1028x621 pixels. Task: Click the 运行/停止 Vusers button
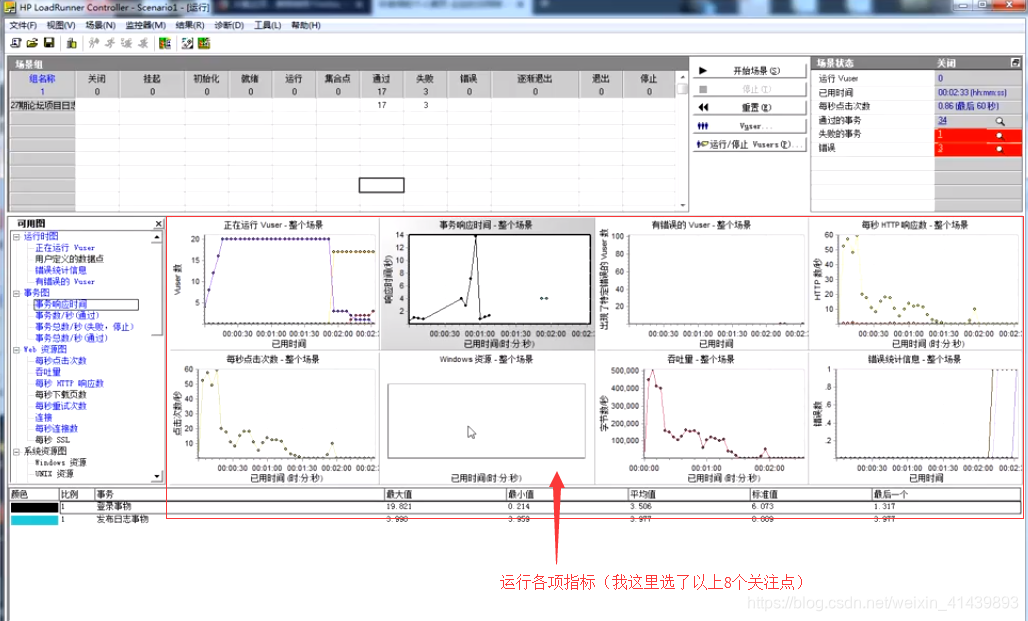point(750,144)
